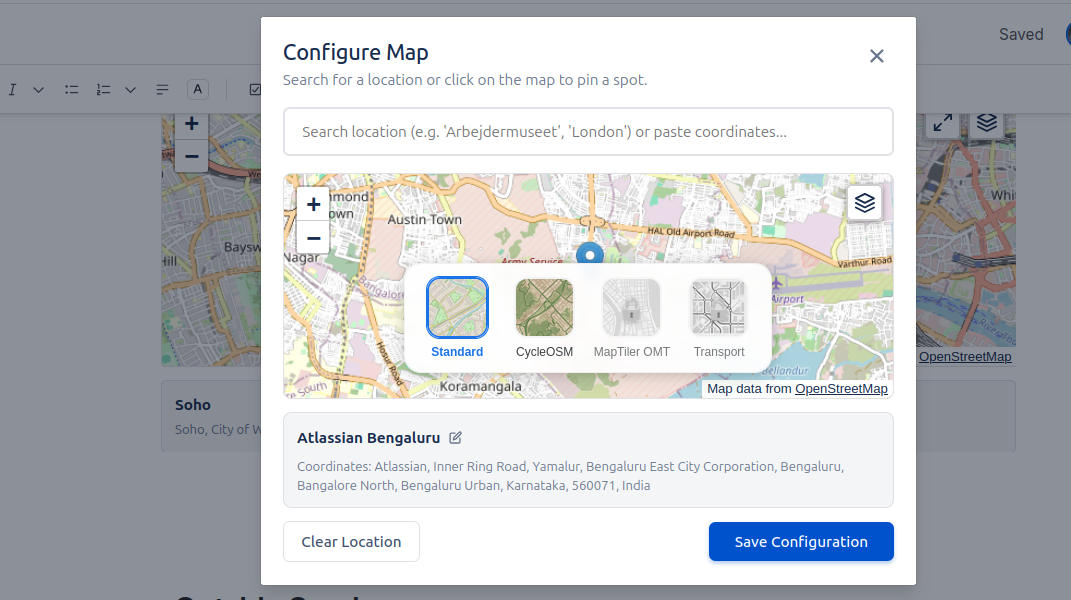Open the text color picker
1071x600 pixels.
click(197, 89)
